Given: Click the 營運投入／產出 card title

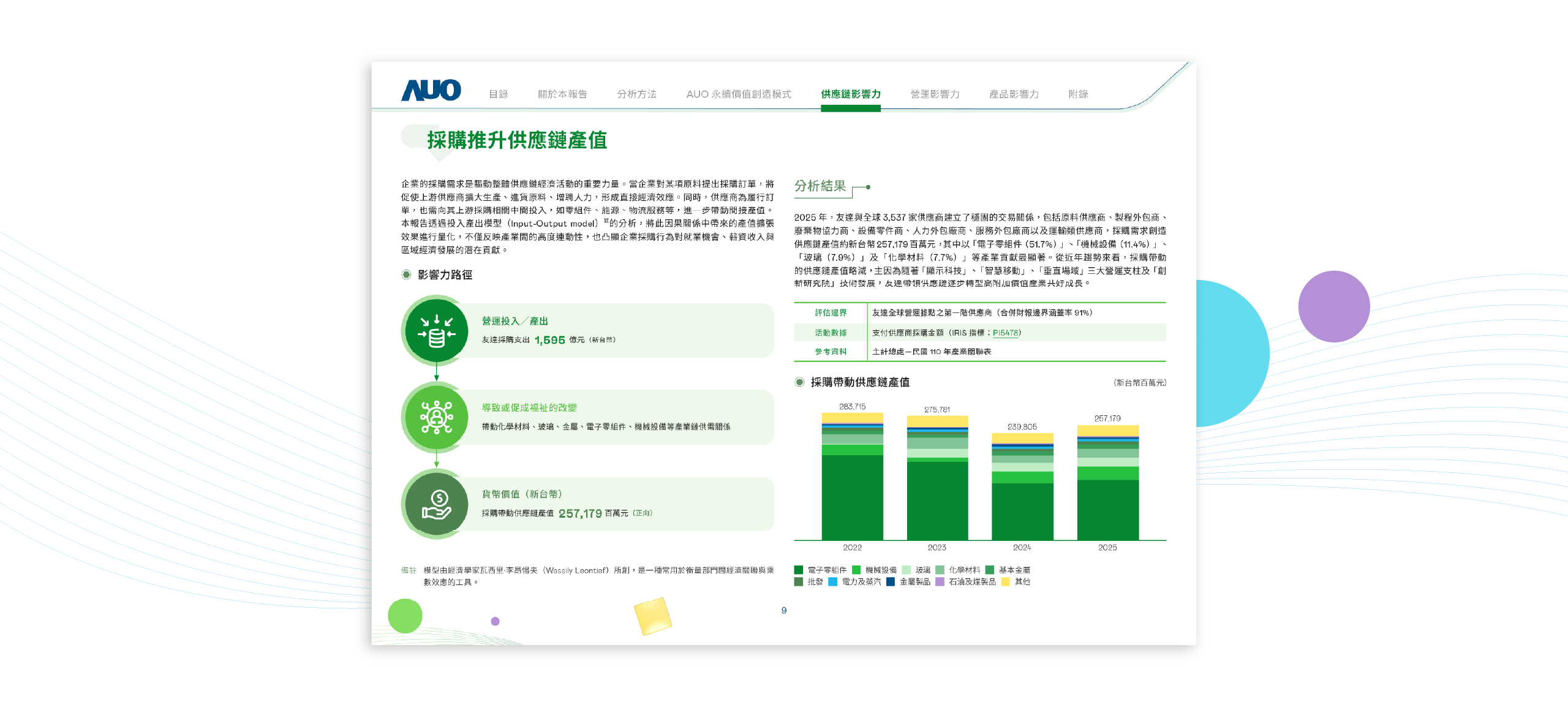Looking at the screenshot, I should 514,321.
